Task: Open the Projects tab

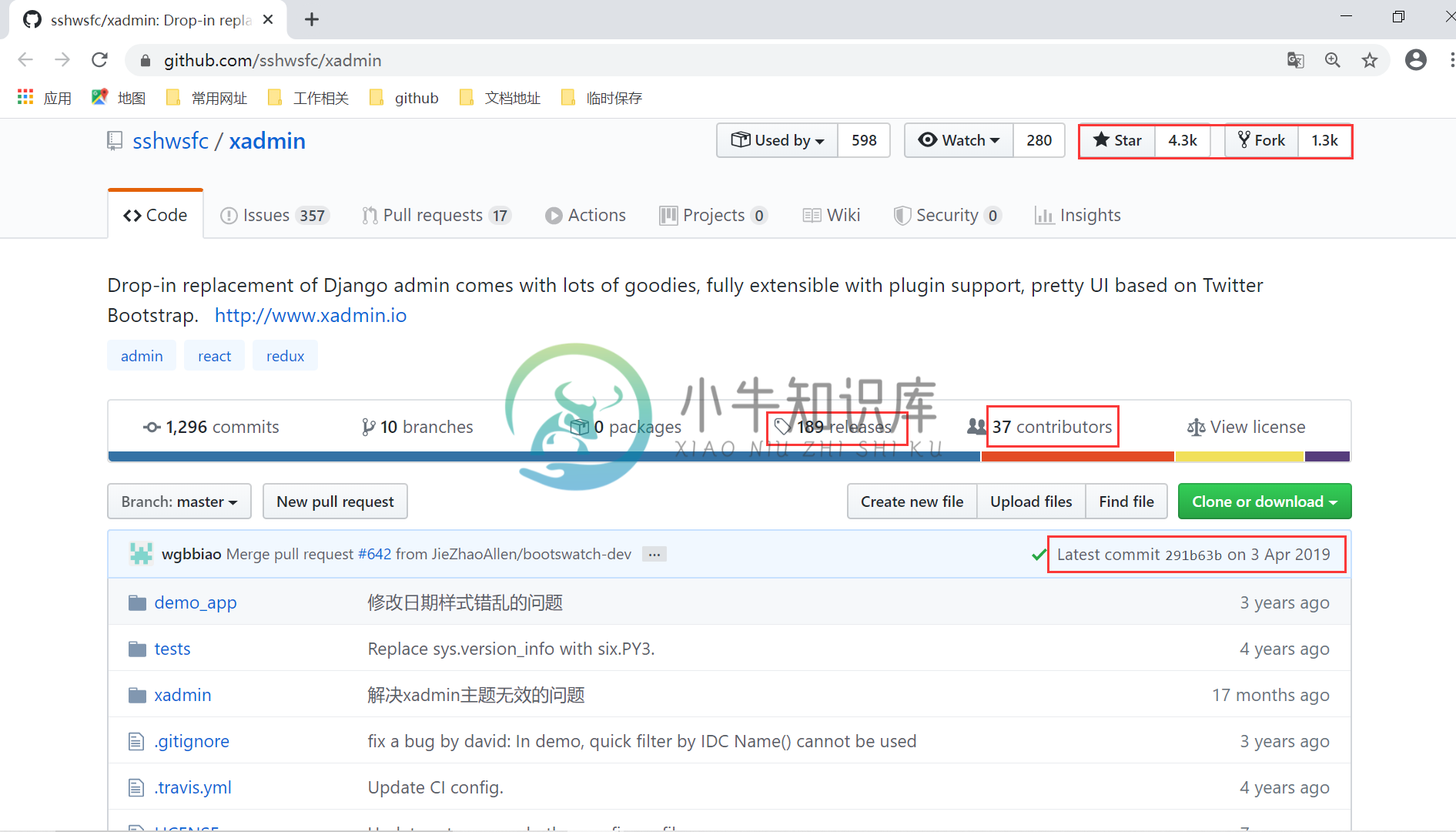Action: tap(713, 215)
